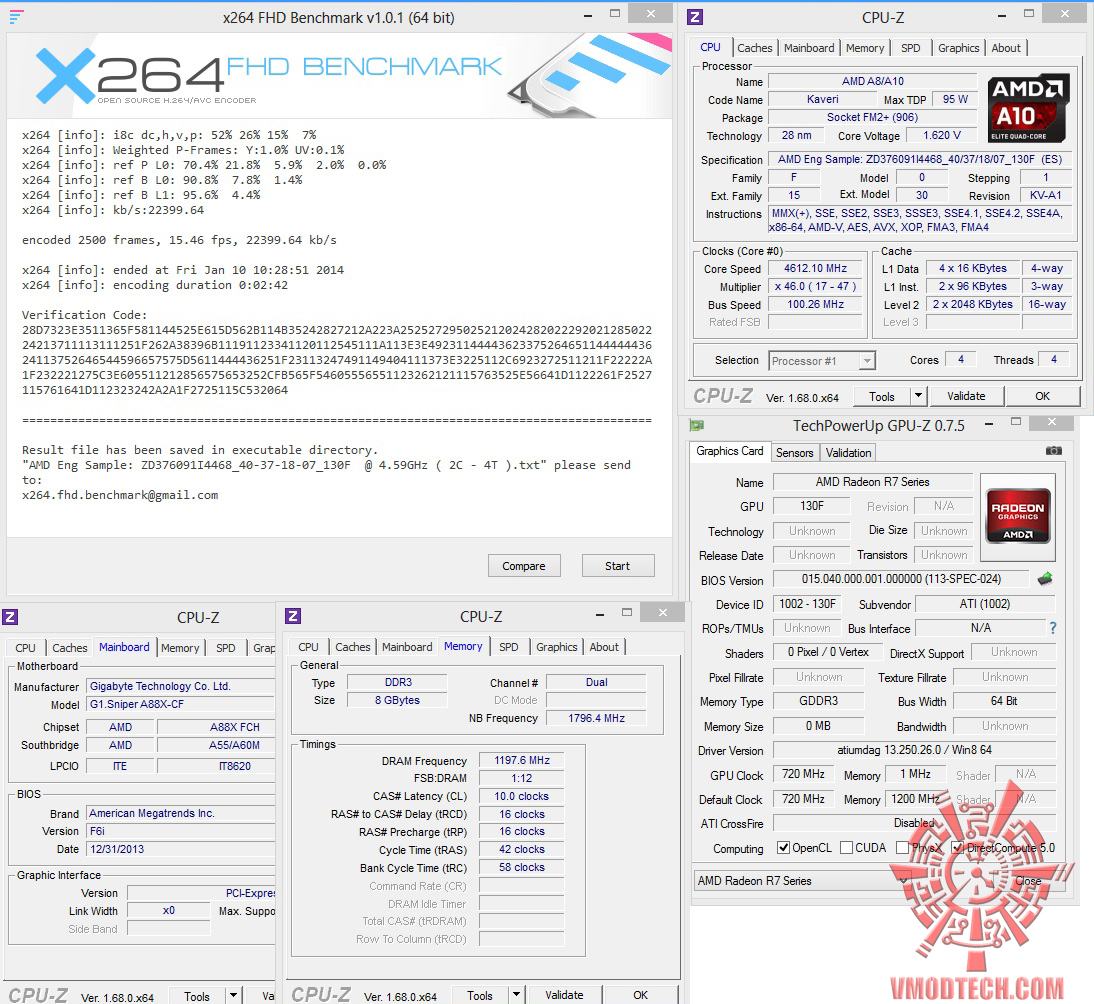Open SPD tab in CPU-Z Memory window
Image resolution: width=1094 pixels, height=1004 pixels.
[x=509, y=647]
